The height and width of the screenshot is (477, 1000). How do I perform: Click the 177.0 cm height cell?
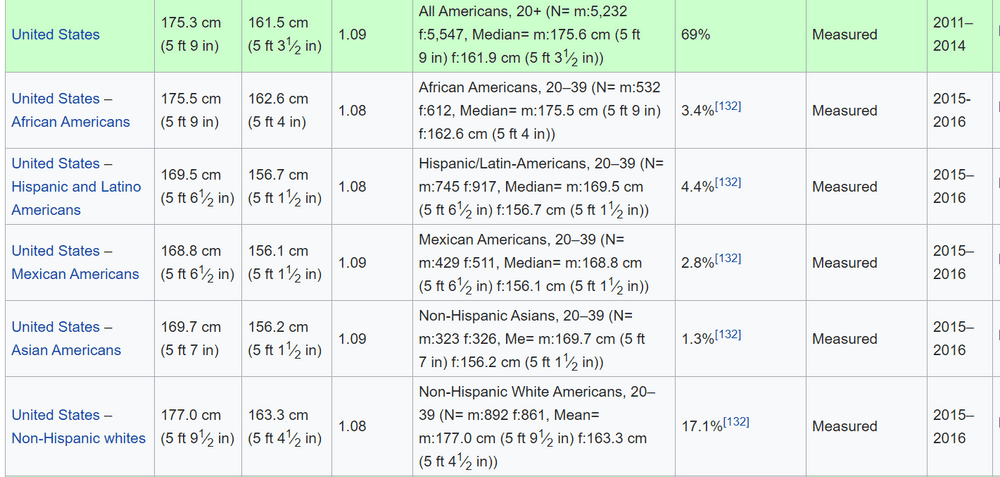[x=198, y=427]
